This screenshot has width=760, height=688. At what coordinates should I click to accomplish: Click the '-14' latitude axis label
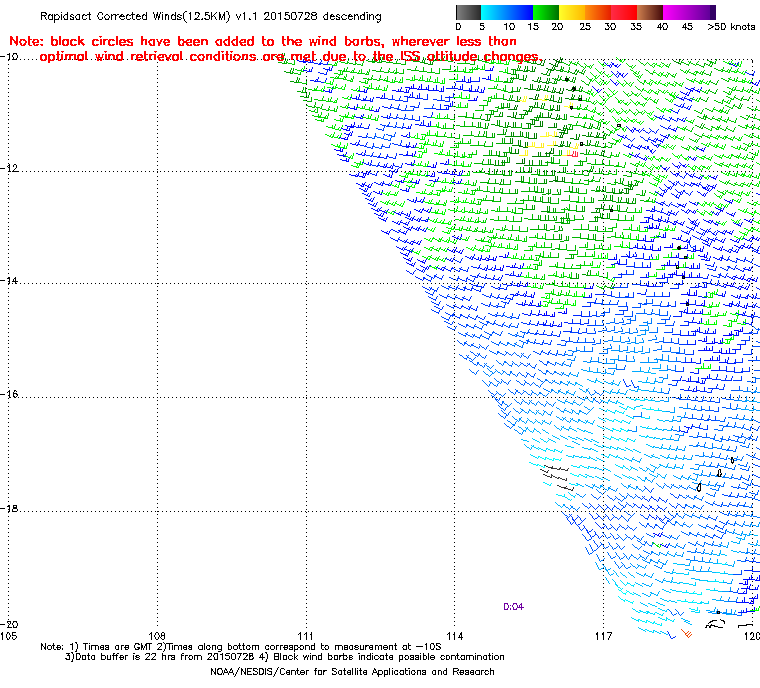9,281
